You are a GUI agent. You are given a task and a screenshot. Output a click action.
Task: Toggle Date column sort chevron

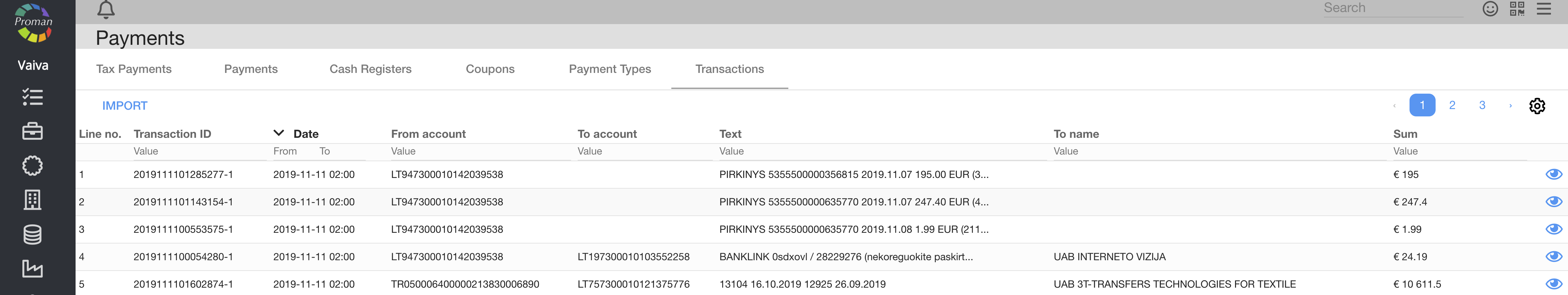click(x=279, y=133)
